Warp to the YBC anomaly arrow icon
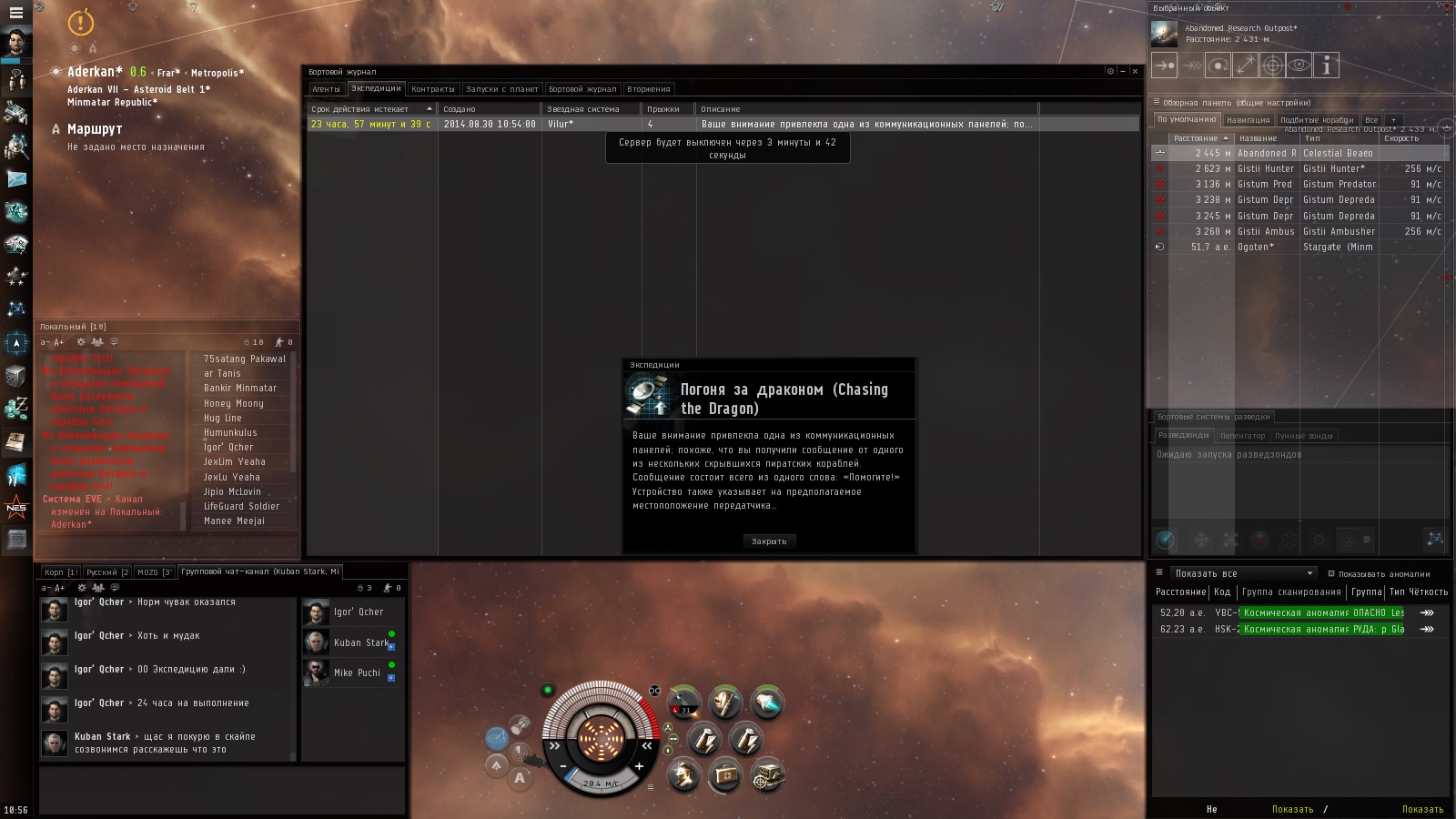 (1427, 612)
